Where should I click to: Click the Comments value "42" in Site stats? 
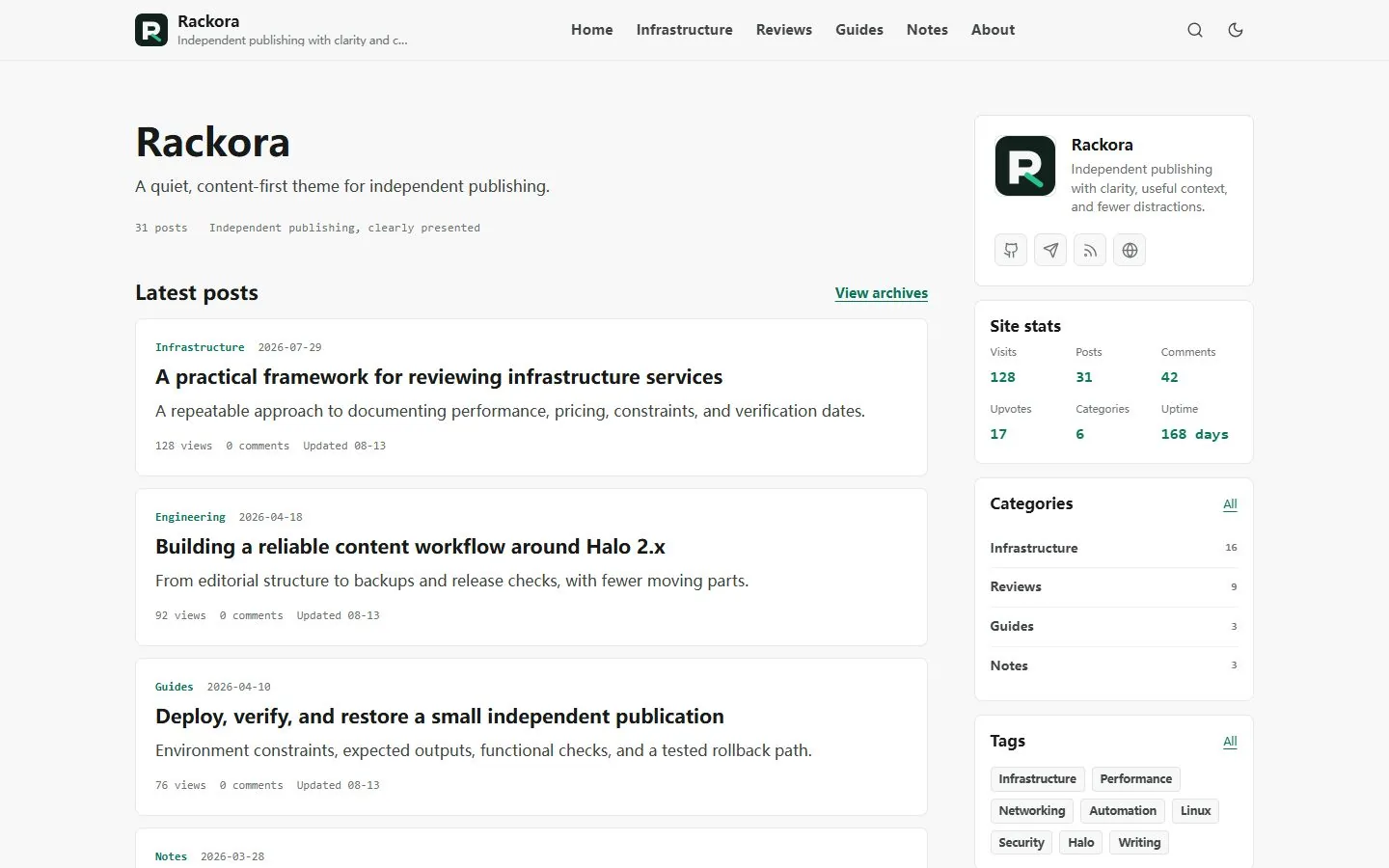click(1170, 377)
